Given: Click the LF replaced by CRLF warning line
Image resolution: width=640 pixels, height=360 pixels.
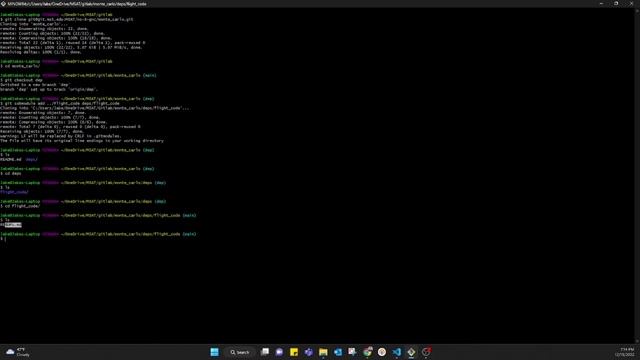Looking at the screenshot, I should [x=60, y=136].
